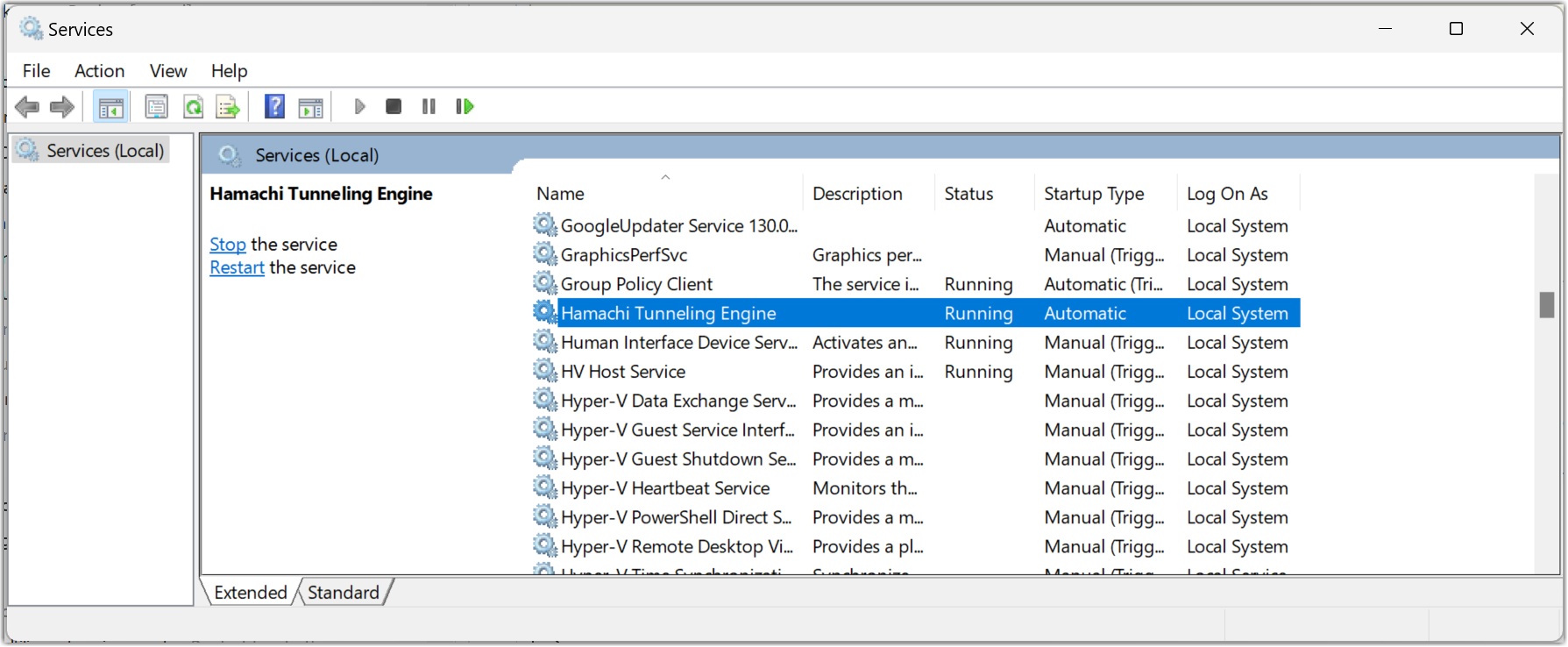Image resolution: width=1568 pixels, height=647 pixels.
Task: Sort by the Status column header
Action: (x=984, y=194)
